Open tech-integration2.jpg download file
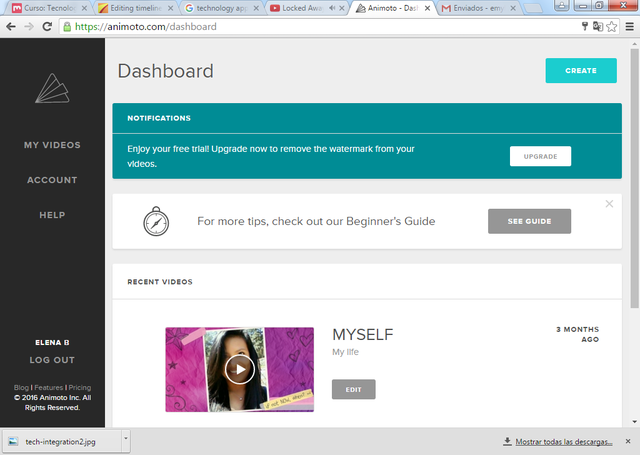Image resolution: width=640 pixels, height=455 pixels. point(60,442)
